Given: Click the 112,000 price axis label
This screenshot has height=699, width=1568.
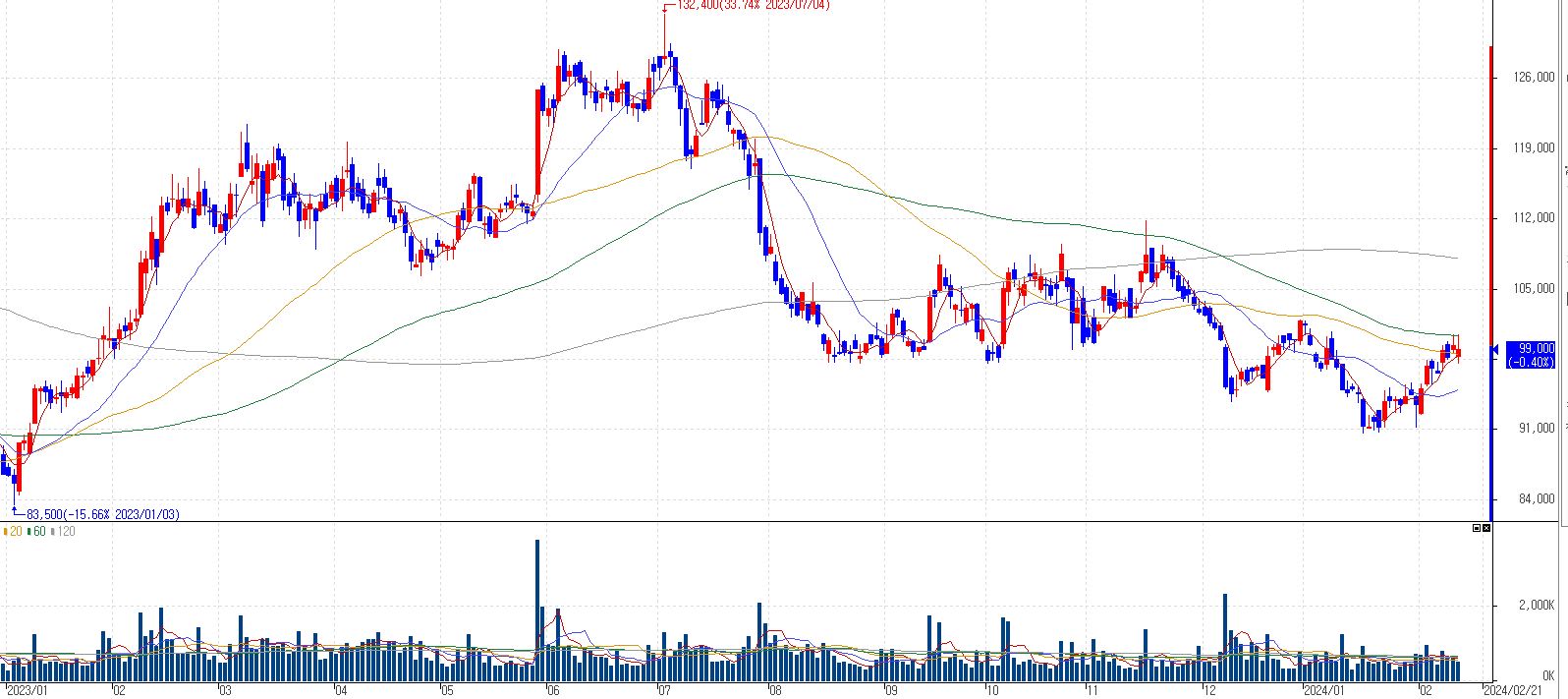Looking at the screenshot, I should (1536, 217).
